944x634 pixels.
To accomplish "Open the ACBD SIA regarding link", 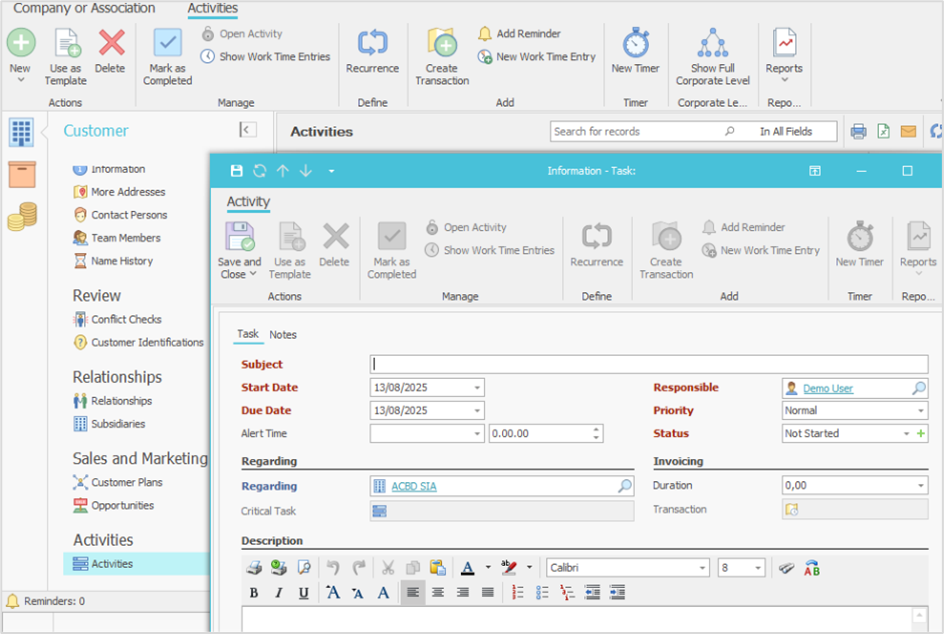I will coord(414,487).
